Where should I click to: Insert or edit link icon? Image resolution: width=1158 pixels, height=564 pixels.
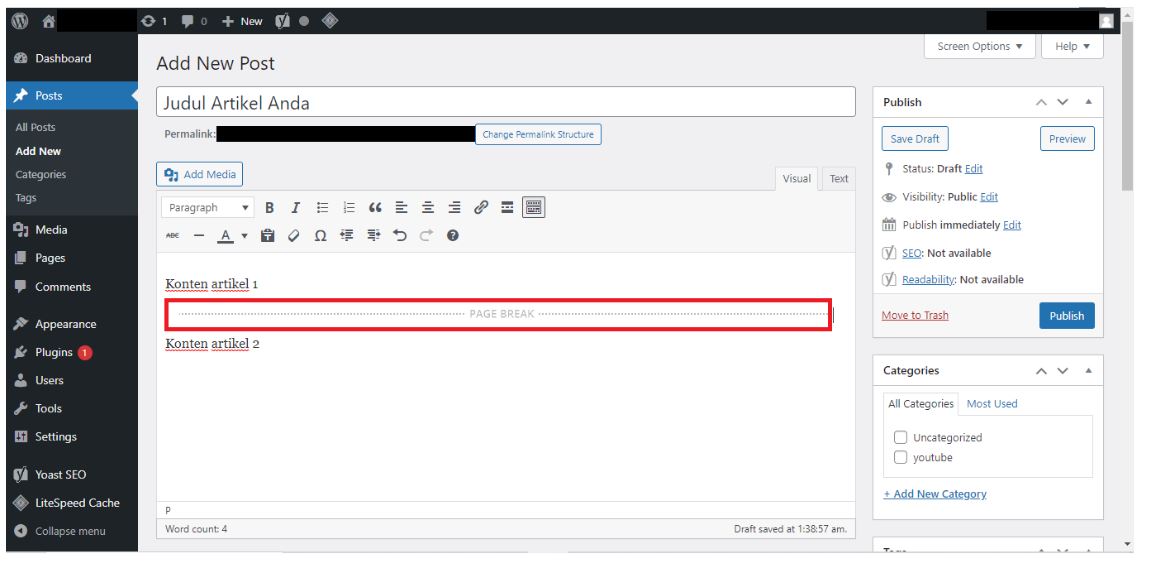click(481, 208)
